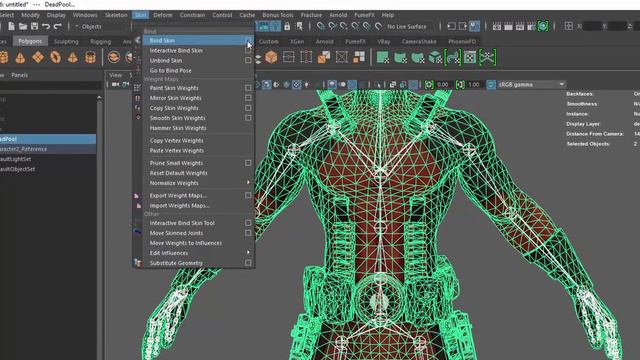Image resolution: width=640 pixels, height=360 pixels.
Task: Switch to the CameraShake shelf tab
Action: pyautogui.click(x=419, y=42)
